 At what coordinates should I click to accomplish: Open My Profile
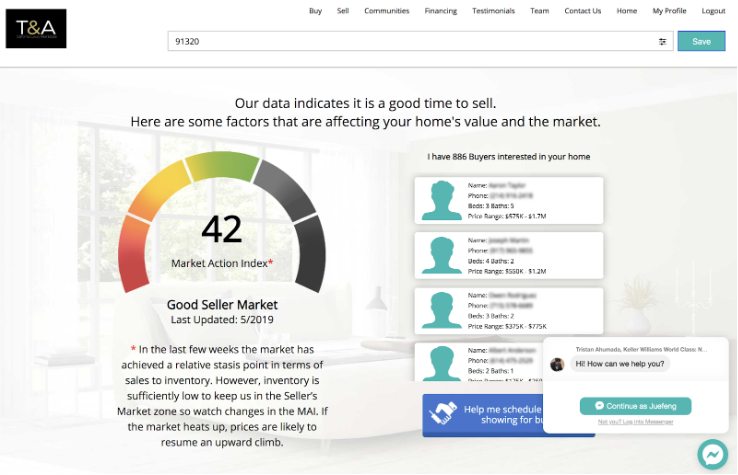click(669, 11)
